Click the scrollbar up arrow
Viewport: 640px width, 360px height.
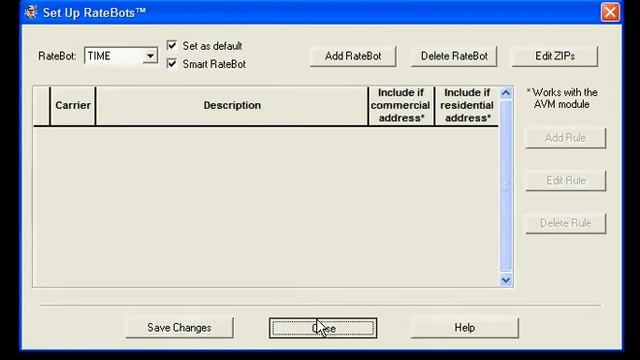pyautogui.click(x=506, y=93)
